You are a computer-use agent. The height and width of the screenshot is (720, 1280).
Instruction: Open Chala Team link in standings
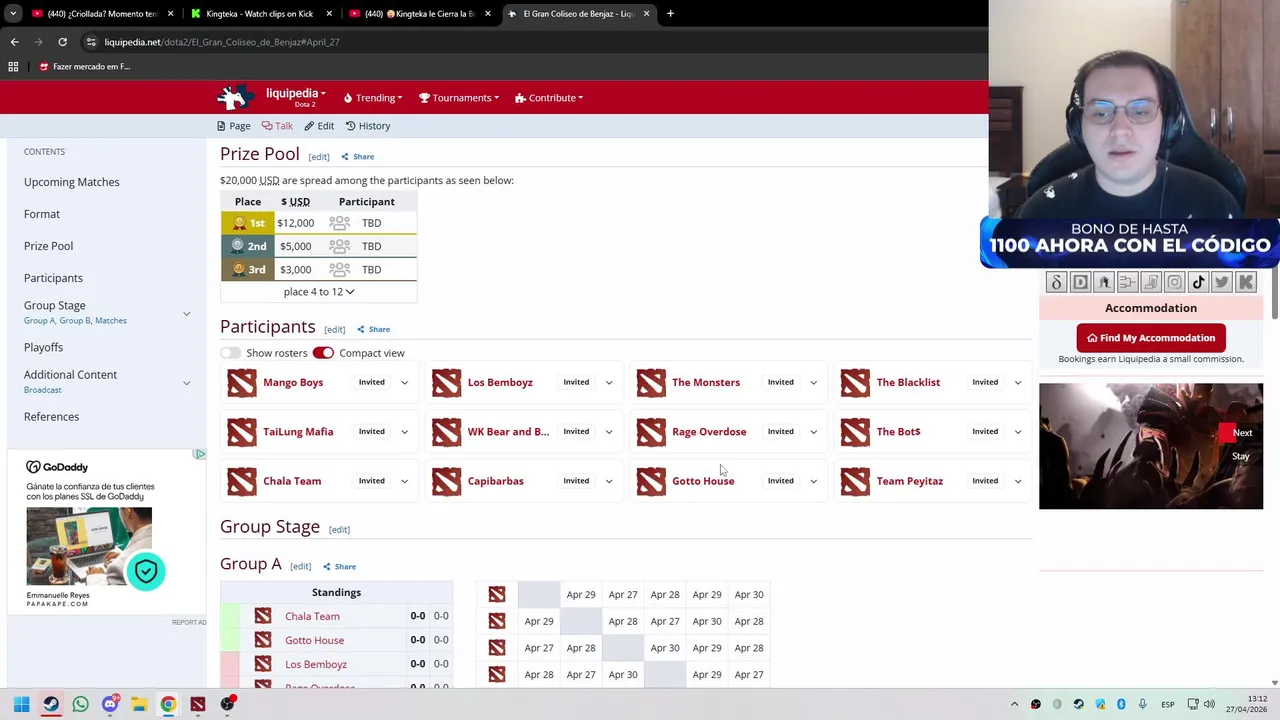(x=312, y=617)
